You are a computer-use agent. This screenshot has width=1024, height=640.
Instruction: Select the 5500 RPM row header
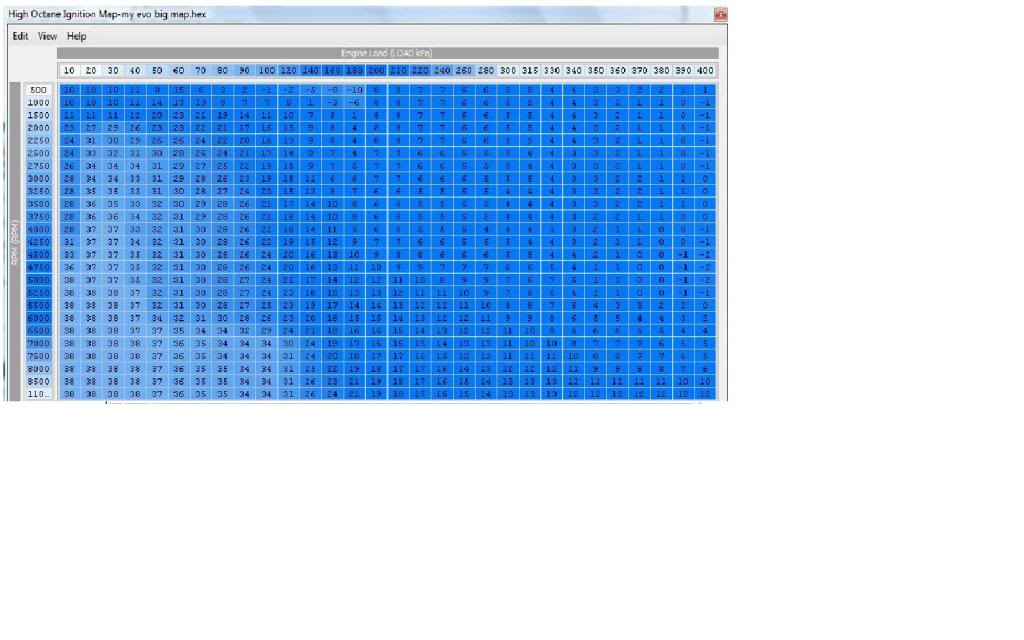(x=39, y=305)
